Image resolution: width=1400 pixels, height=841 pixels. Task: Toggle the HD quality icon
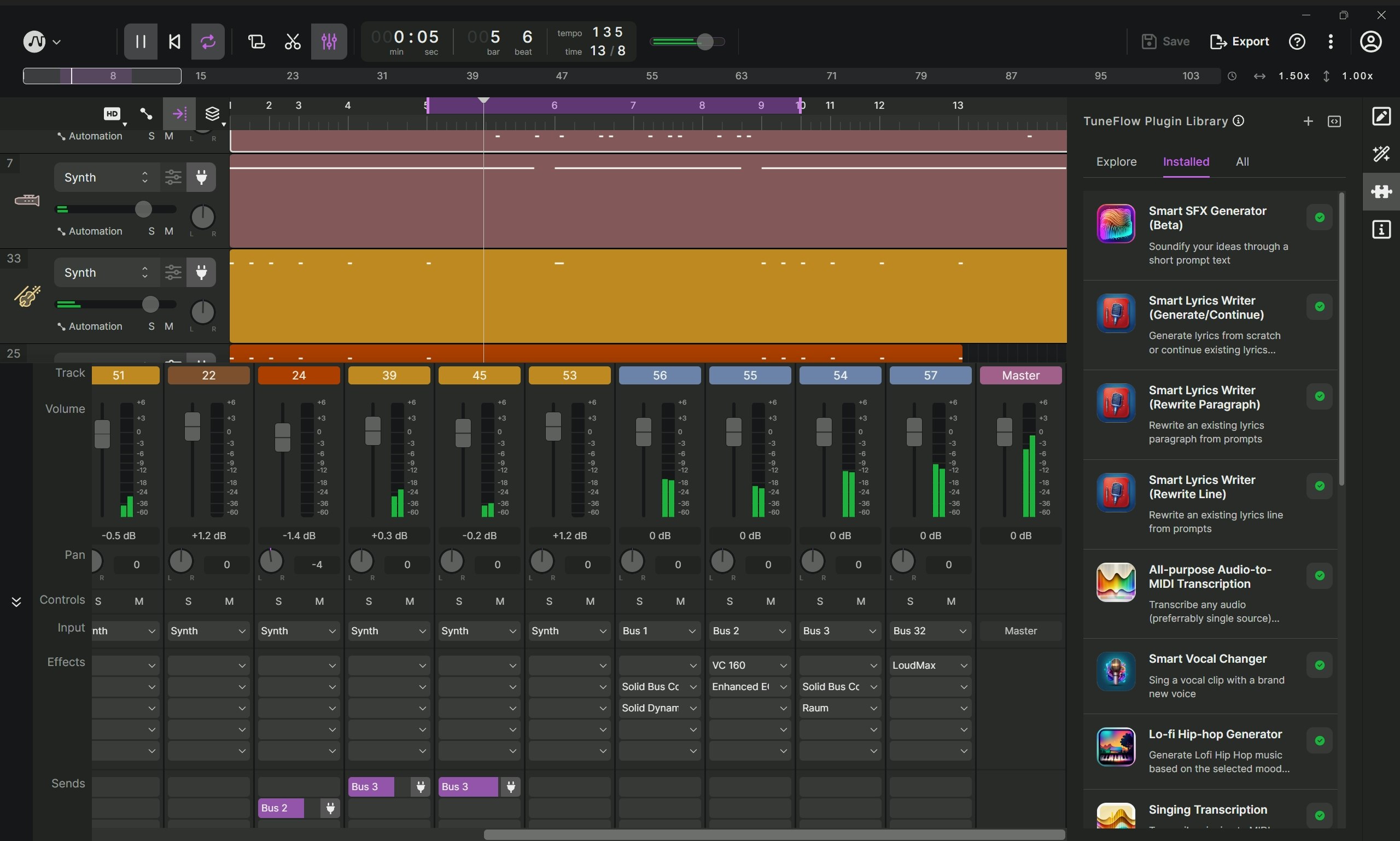pos(112,114)
